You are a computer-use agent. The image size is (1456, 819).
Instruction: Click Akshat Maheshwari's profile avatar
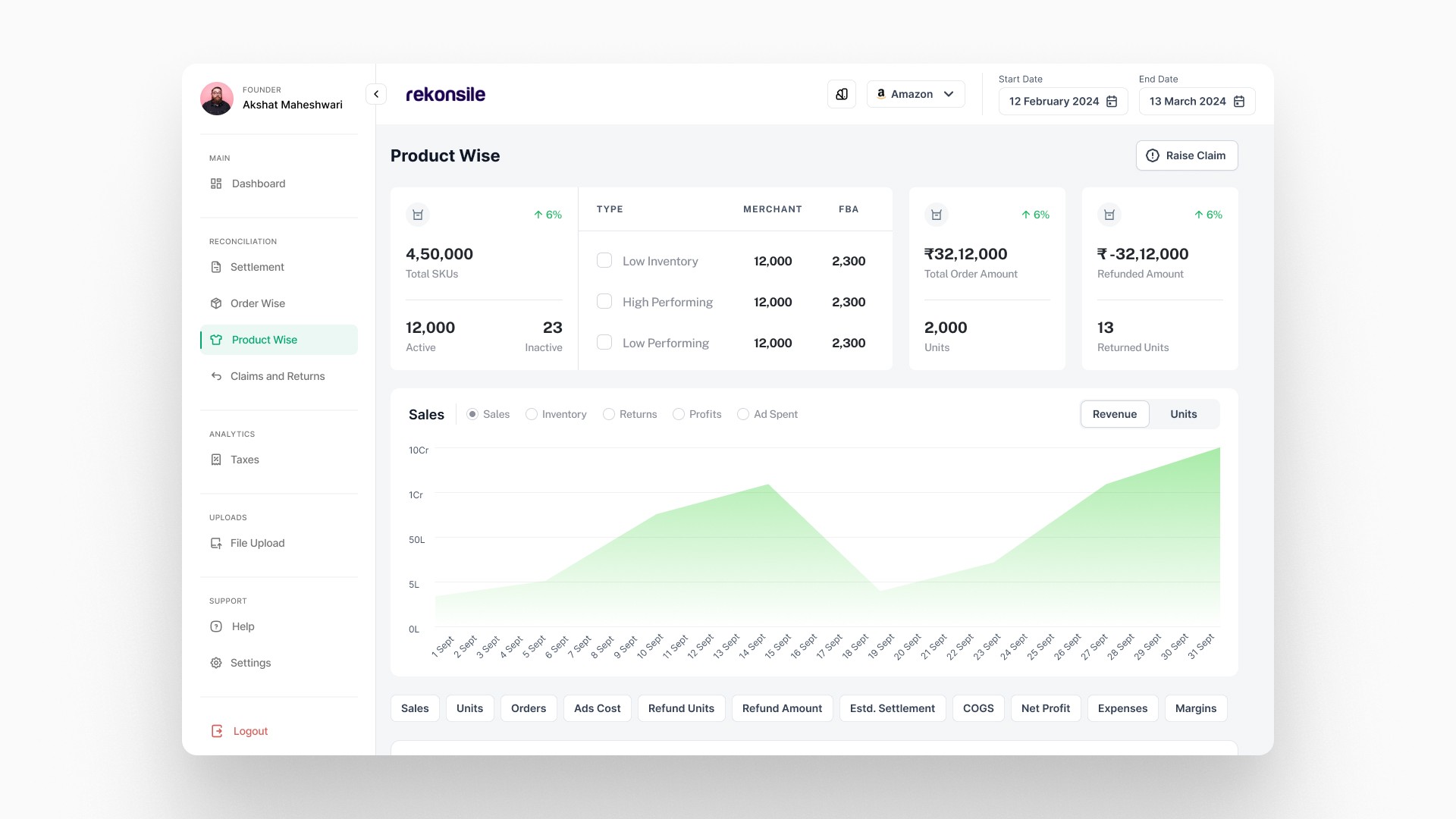click(217, 99)
